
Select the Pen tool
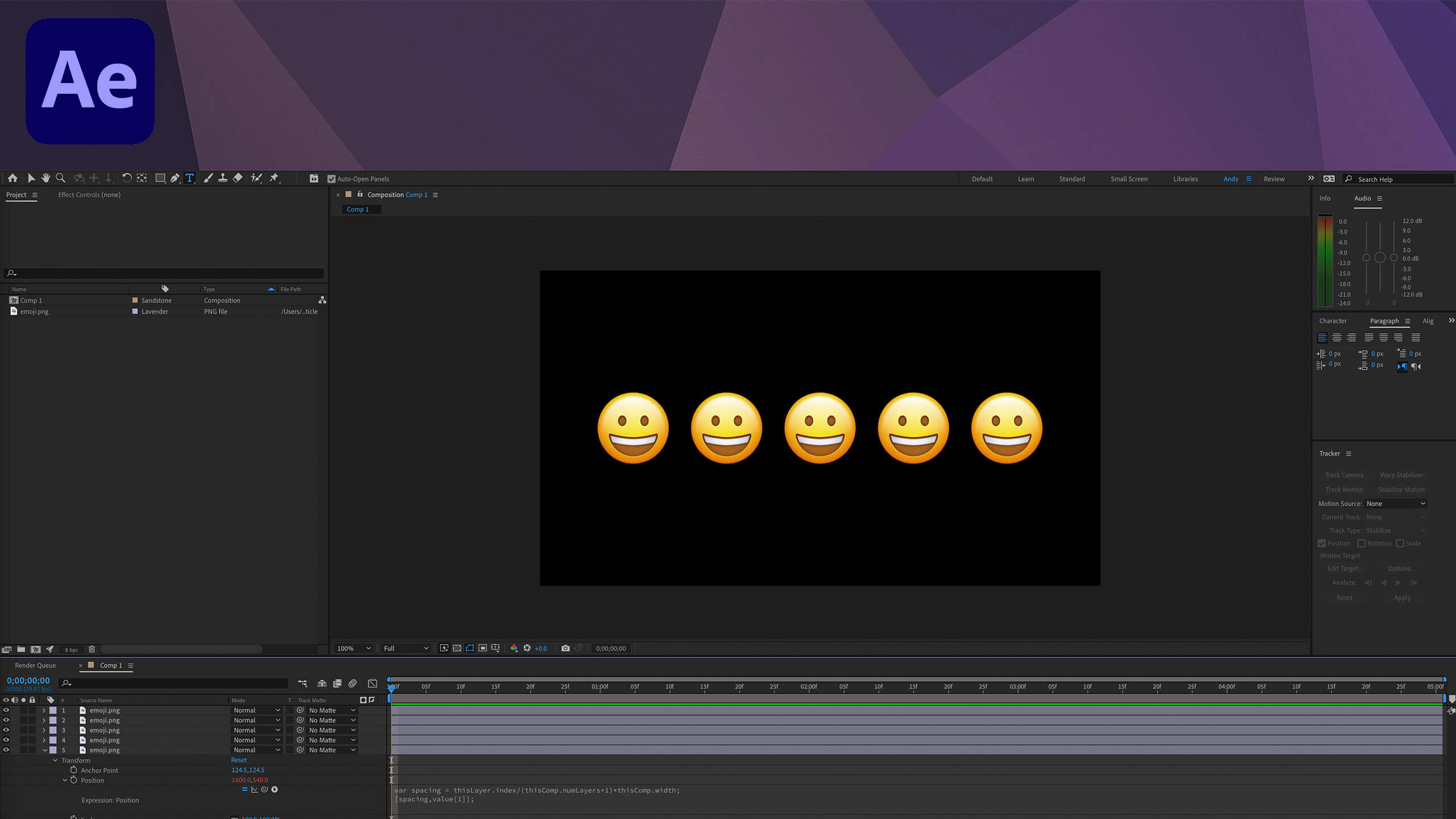pyautogui.click(x=175, y=178)
